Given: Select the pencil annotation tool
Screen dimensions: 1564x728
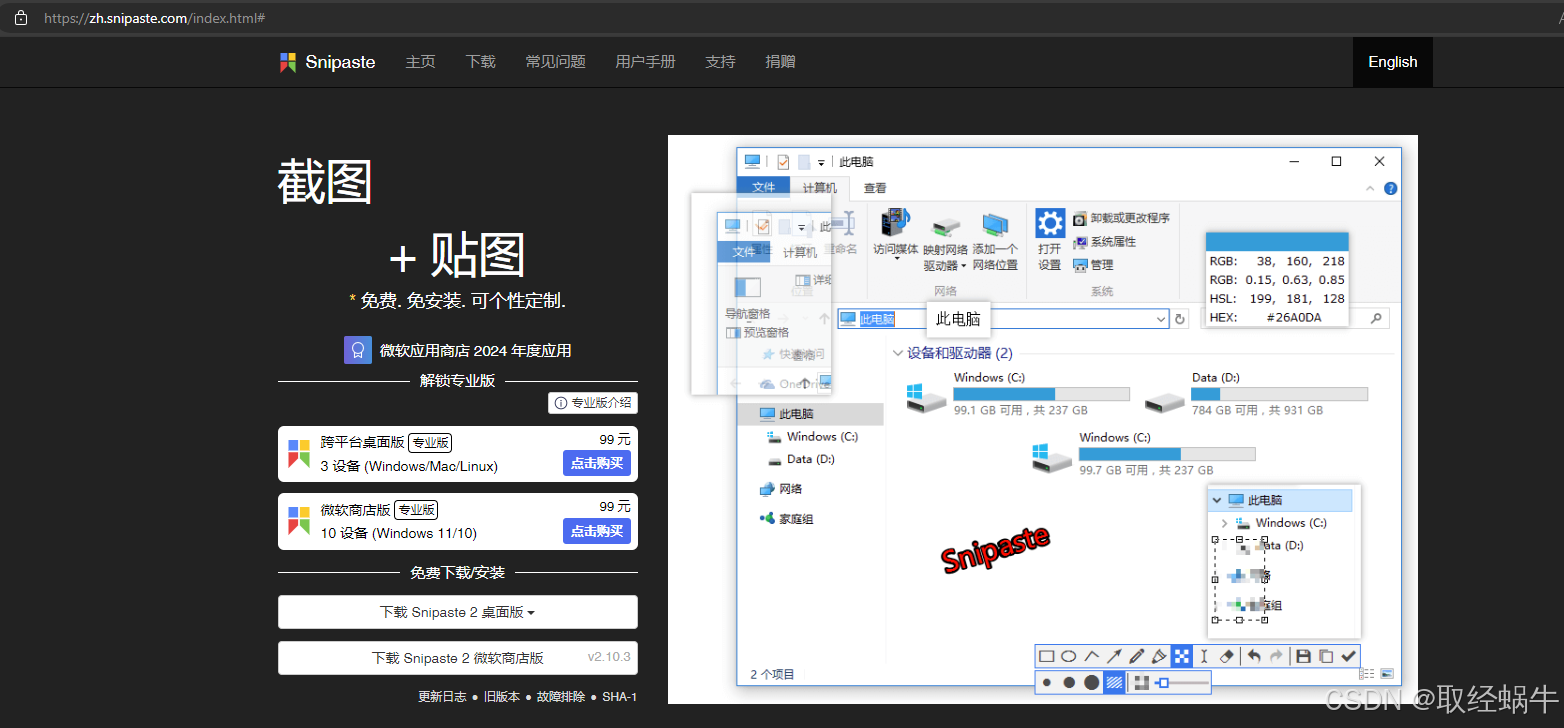Looking at the screenshot, I should click(1137, 656).
